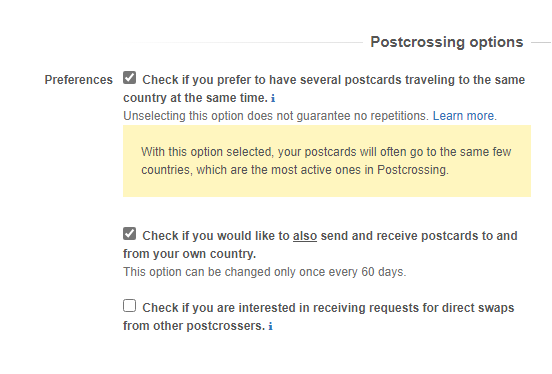Image resolution: width=552 pixels, height=374 pixels.
Task: Uncheck the several postcards same country checkbox
Action: (x=130, y=77)
